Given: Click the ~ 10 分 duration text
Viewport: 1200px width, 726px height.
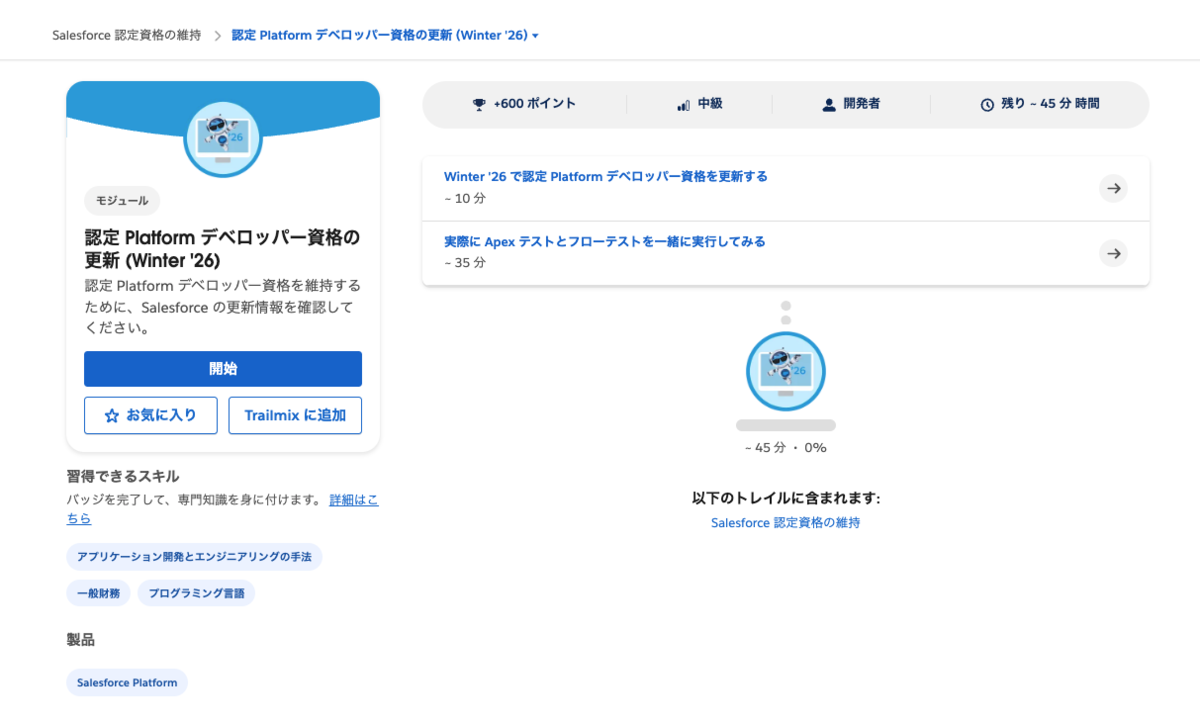Looking at the screenshot, I should pos(465,198).
